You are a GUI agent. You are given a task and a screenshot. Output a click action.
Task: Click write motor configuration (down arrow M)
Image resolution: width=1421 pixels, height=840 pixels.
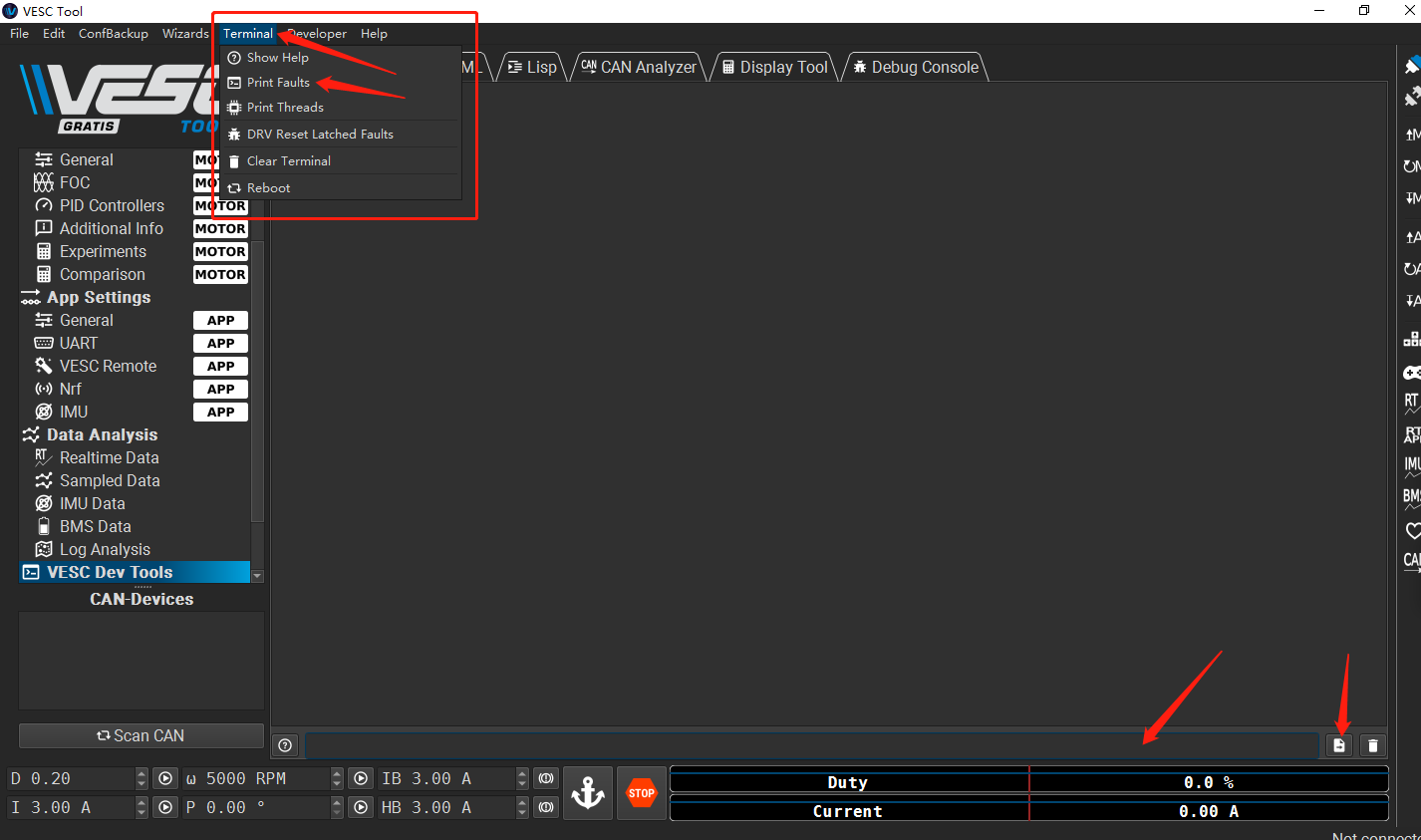[1412, 198]
